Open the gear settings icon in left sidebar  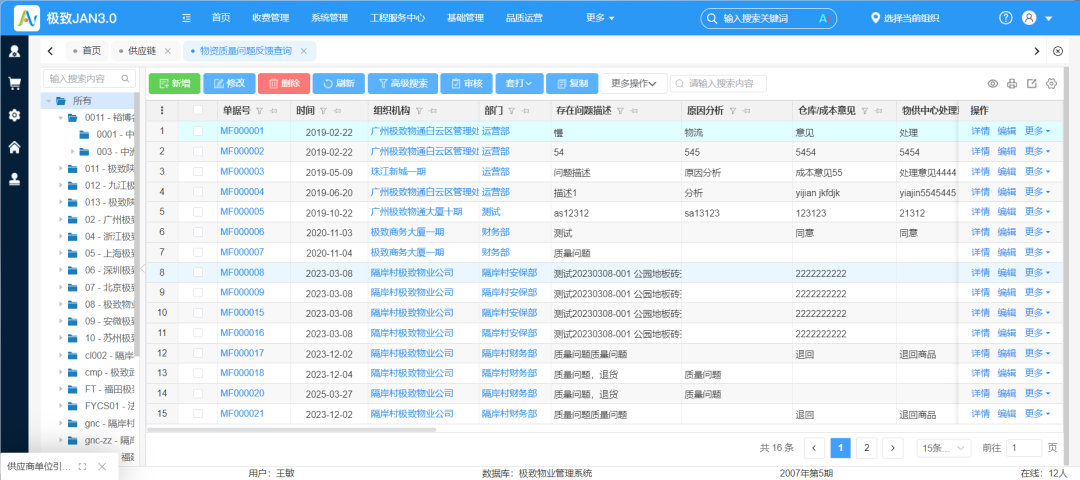(14, 115)
